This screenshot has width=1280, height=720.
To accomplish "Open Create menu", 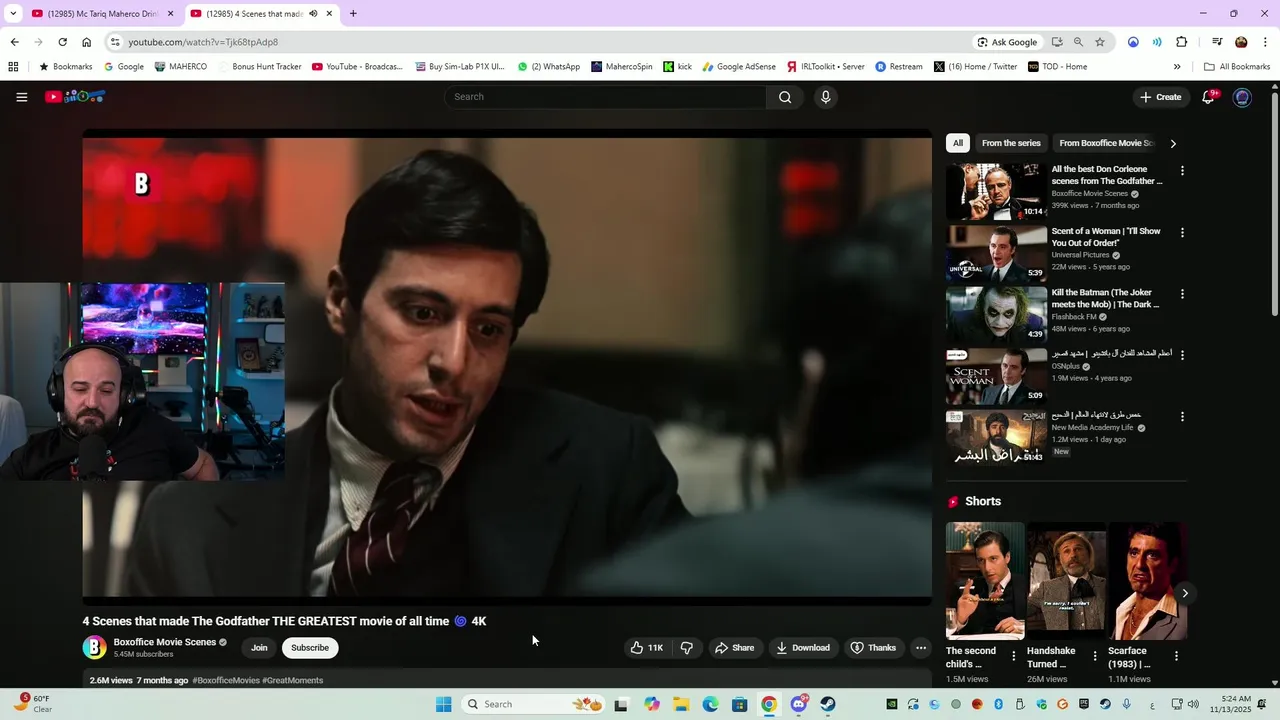I will [1160, 97].
